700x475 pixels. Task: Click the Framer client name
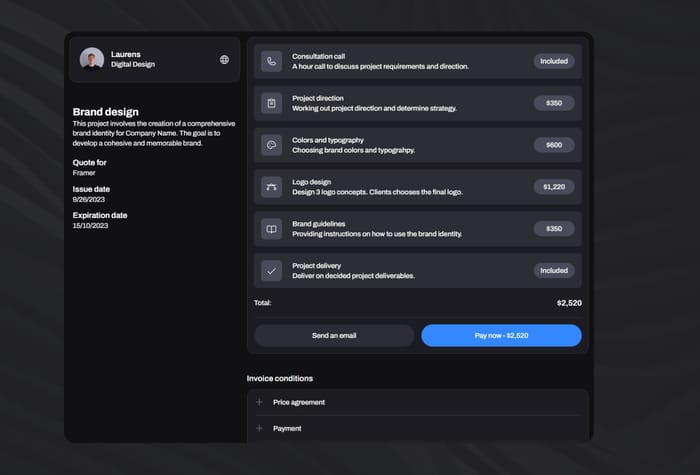[84, 173]
